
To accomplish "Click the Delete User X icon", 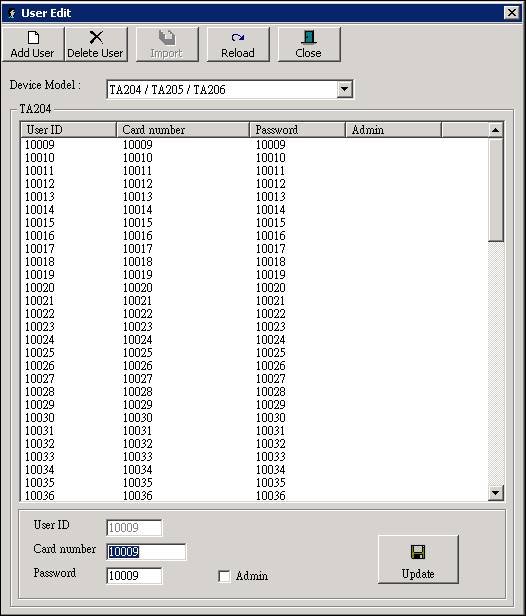I will click(x=96, y=37).
